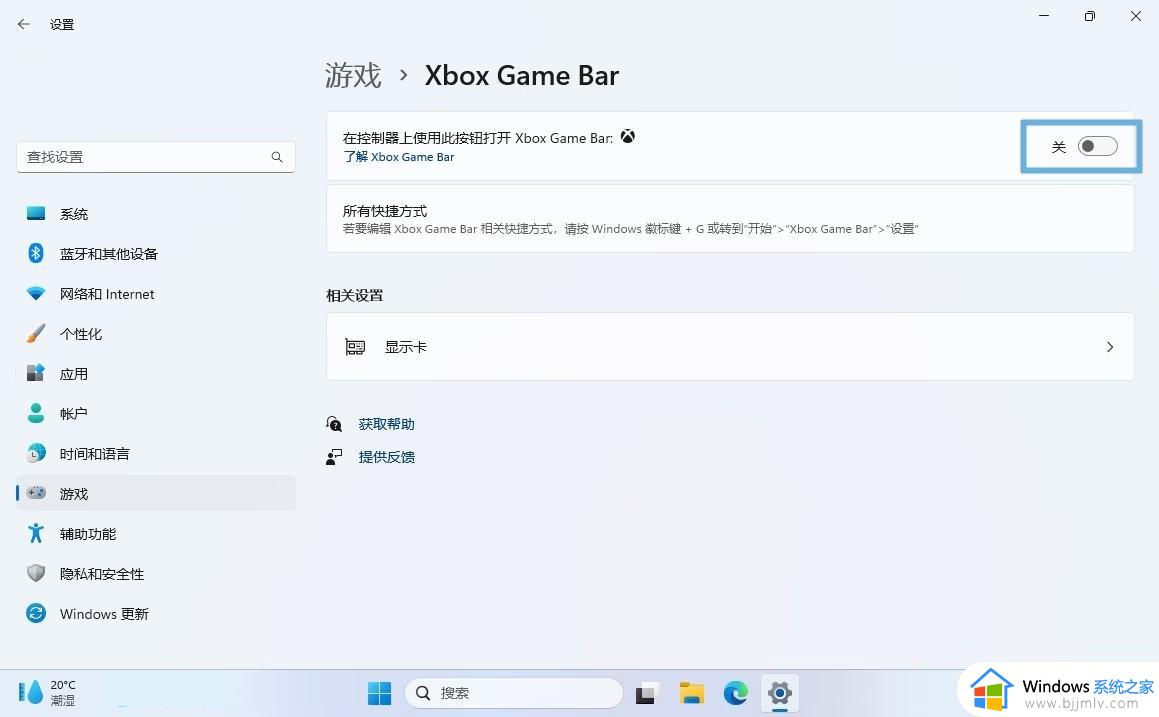
Task: Open 隐私和安全性 settings
Action: [156, 573]
